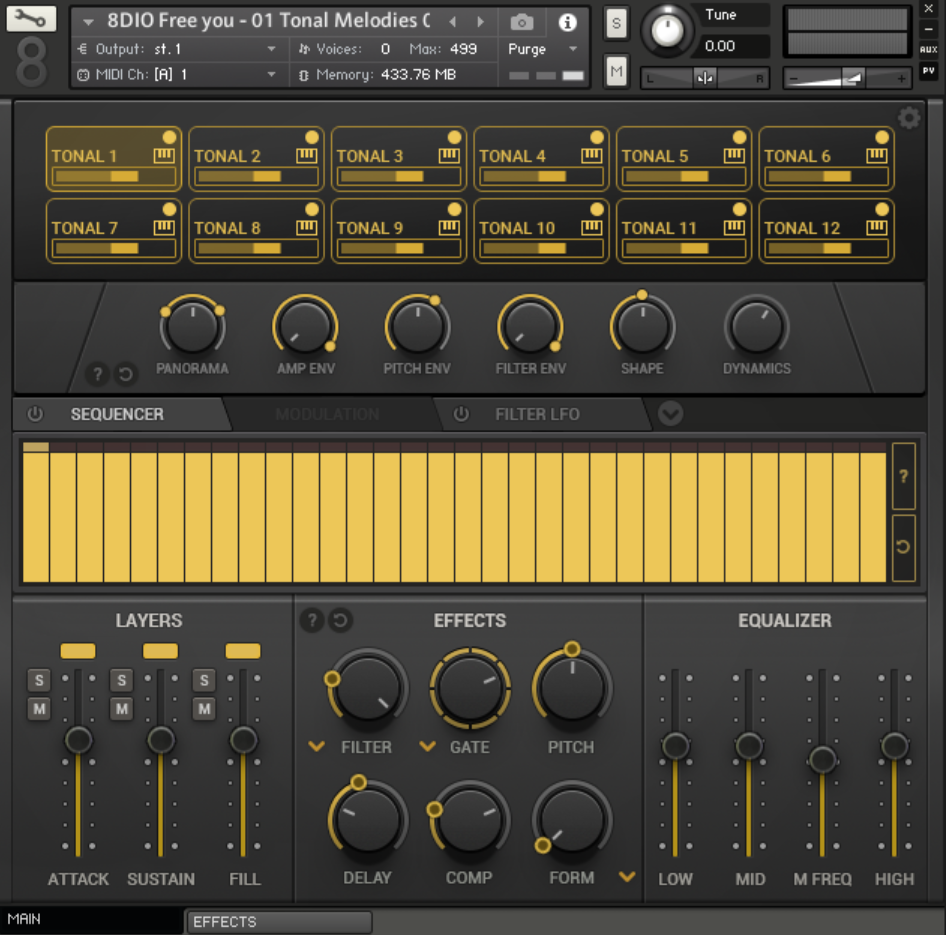Viewport: 946px width, 935px height.
Task: Go to previous instrument preset arrow
Action: point(452,22)
